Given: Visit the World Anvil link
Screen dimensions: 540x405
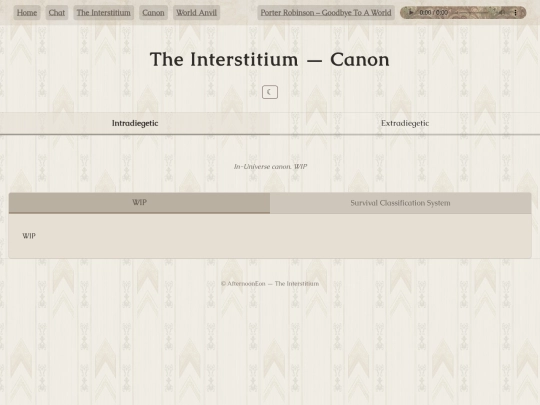Looking at the screenshot, I should click(196, 13).
